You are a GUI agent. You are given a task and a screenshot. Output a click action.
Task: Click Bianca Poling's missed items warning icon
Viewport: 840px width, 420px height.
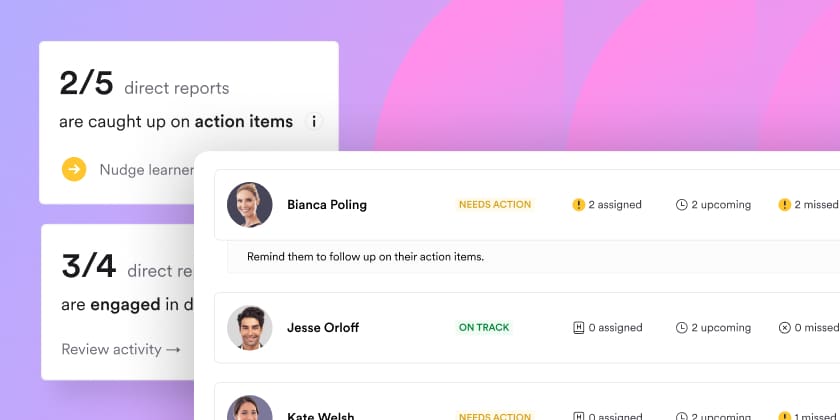click(785, 205)
